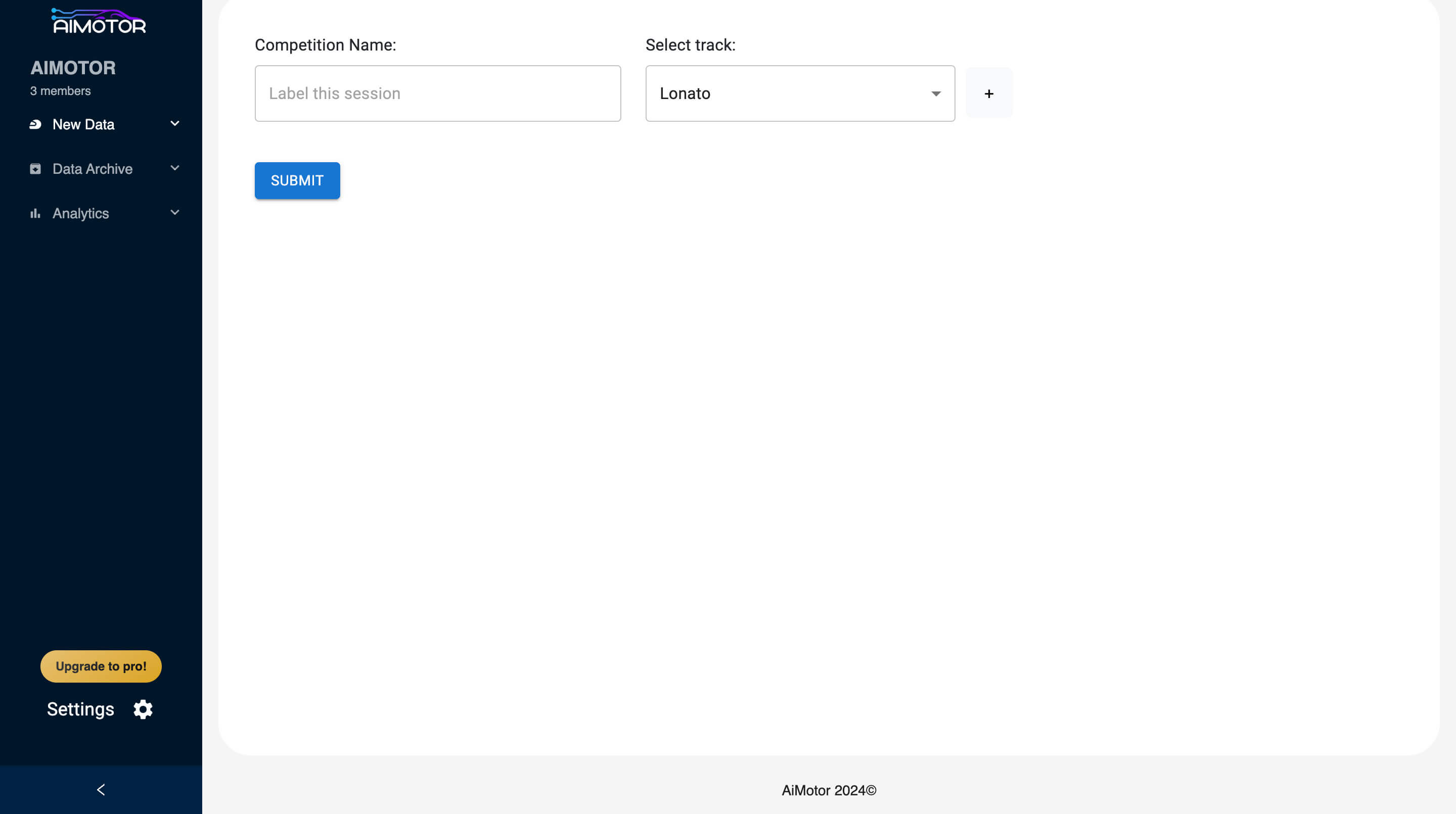Viewport: 1456px width, 814px height.
Task: Expand the Data Archive chevron
Action: [174, 168]
